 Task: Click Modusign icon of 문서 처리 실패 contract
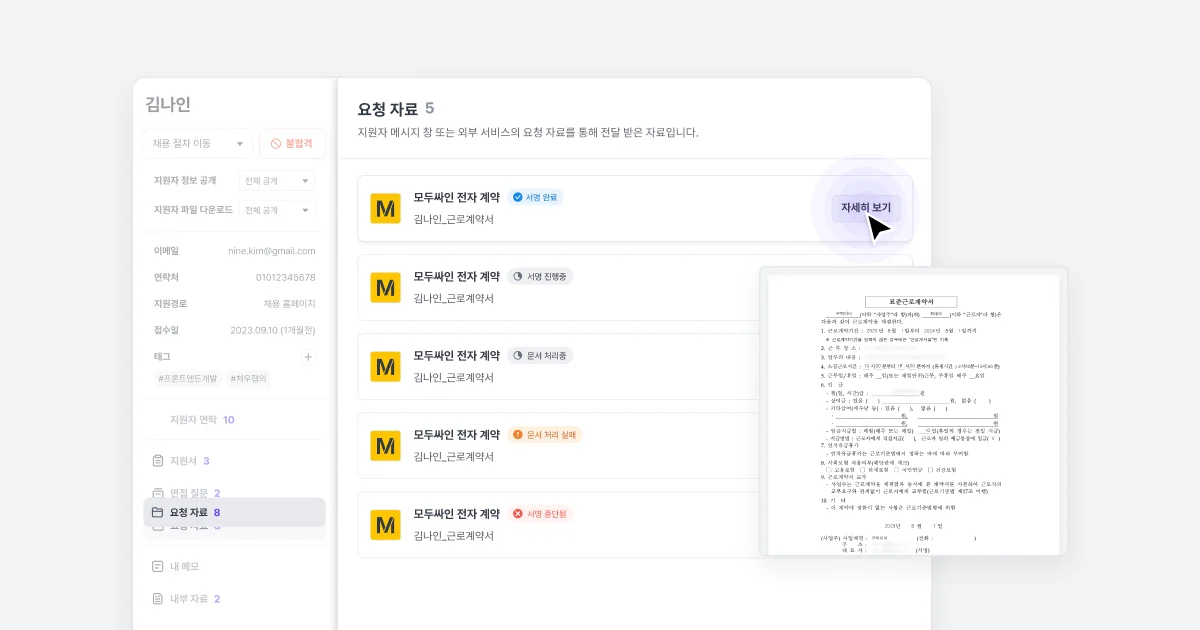pyautogui.click(x=385, y=445)
